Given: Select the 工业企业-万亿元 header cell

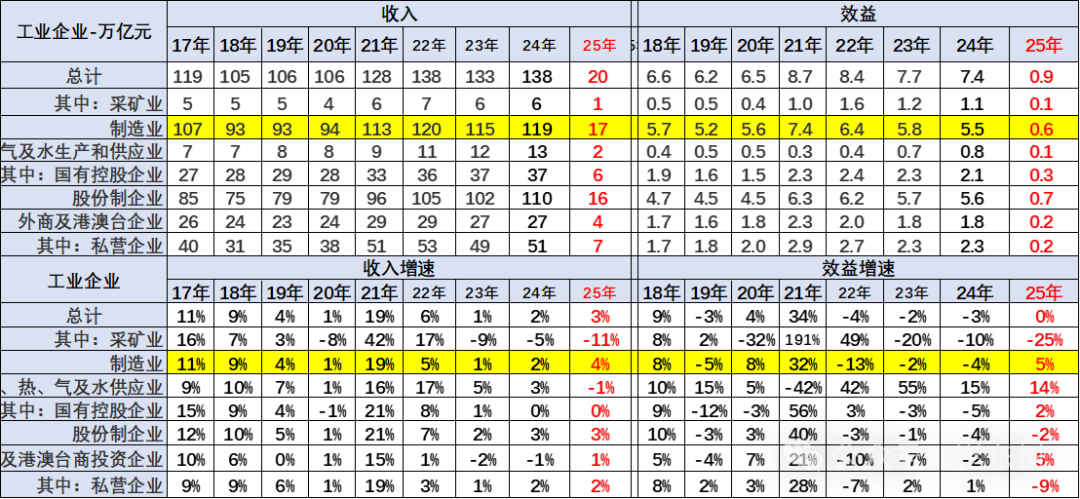Looking at the screenshot, I should pos(83,32).
